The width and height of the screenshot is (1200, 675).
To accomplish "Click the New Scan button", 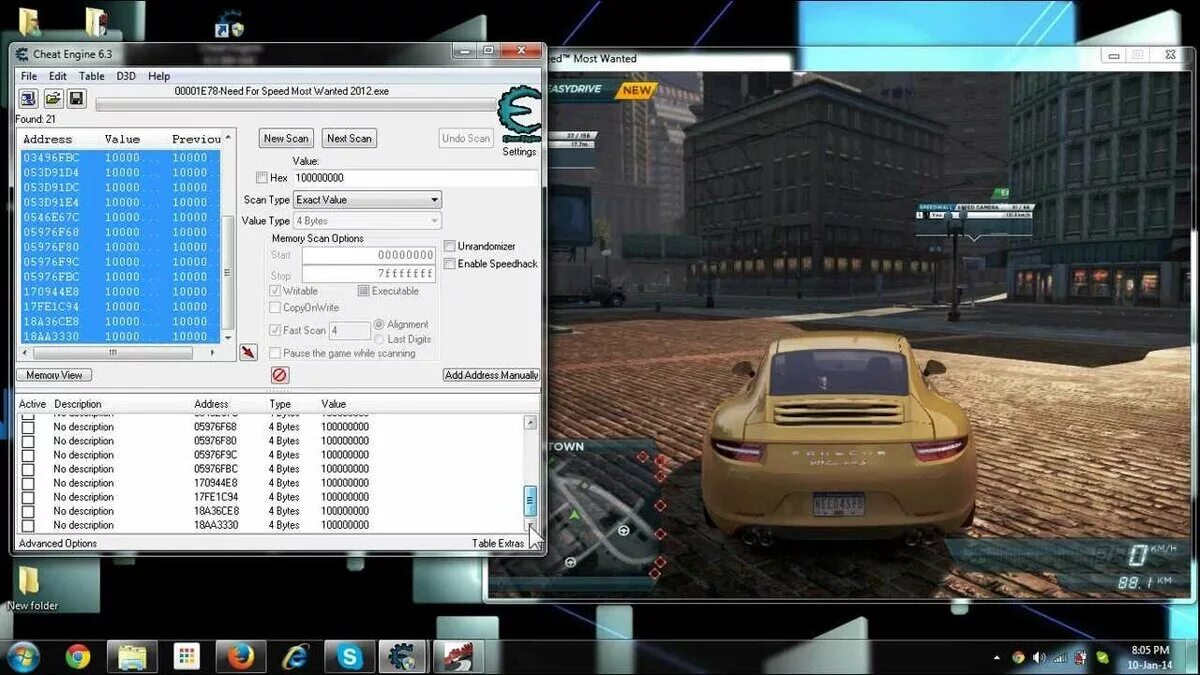I will point(286,138).
